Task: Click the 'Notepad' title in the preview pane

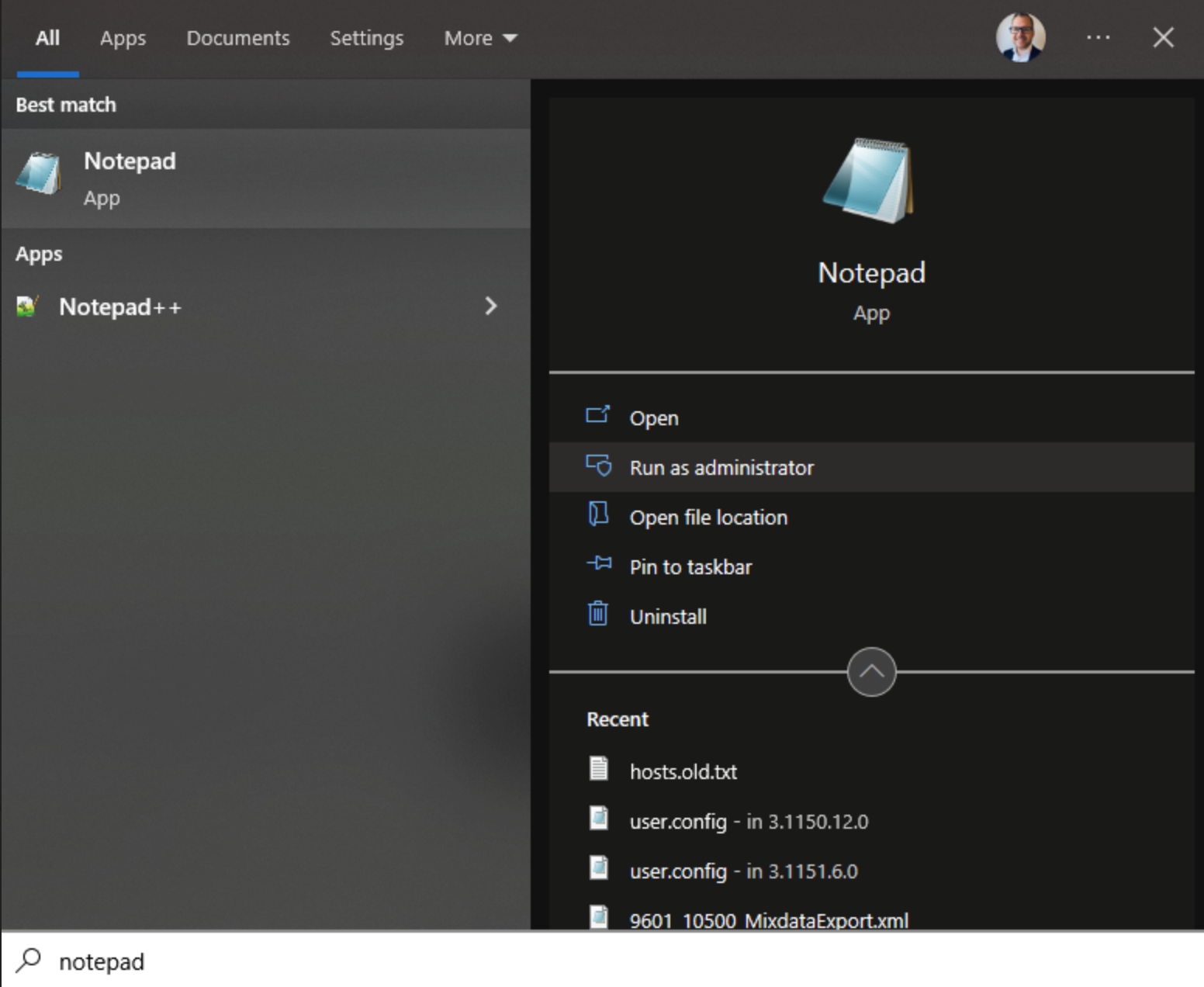Action: click(871, 273)
